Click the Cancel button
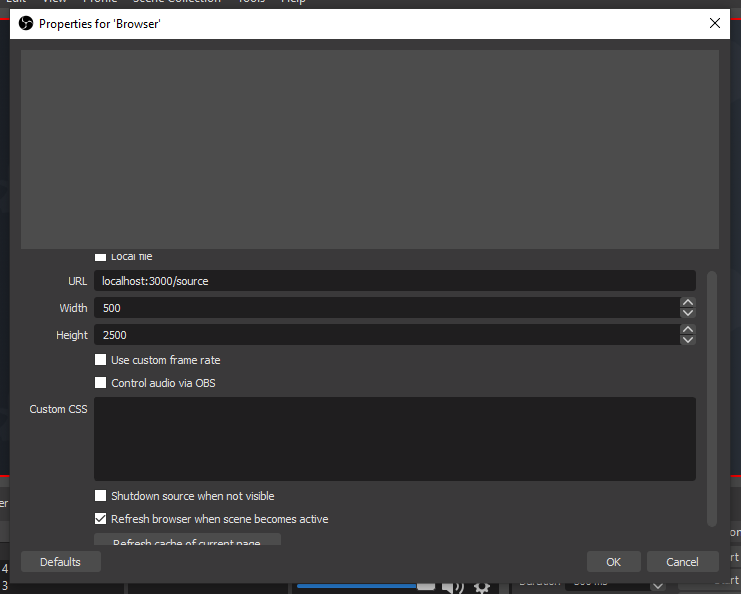The image size is (741, 594). click(x=682, y=561)
